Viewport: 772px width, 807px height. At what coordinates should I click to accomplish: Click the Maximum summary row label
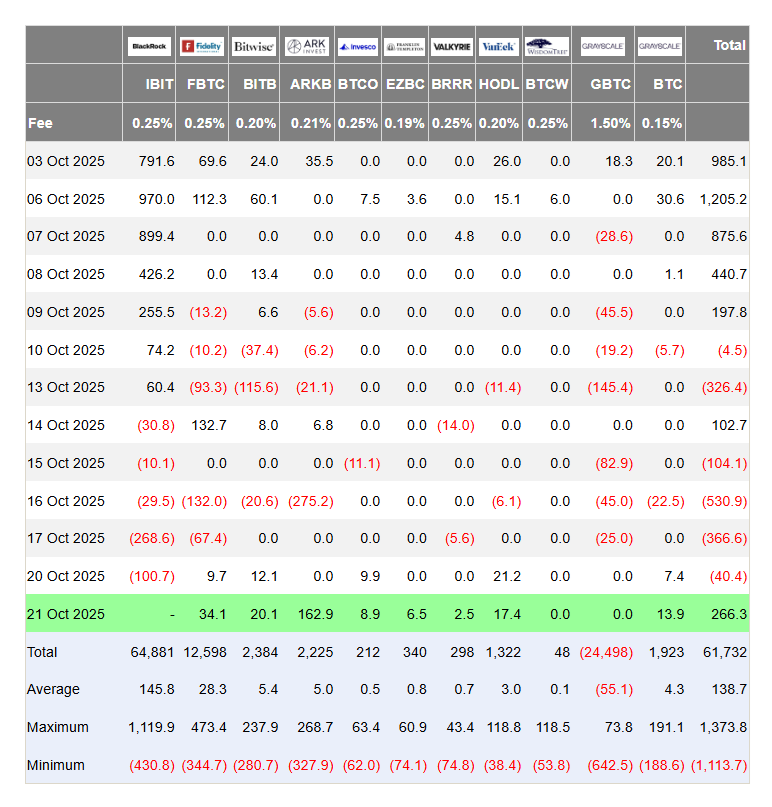58,727
